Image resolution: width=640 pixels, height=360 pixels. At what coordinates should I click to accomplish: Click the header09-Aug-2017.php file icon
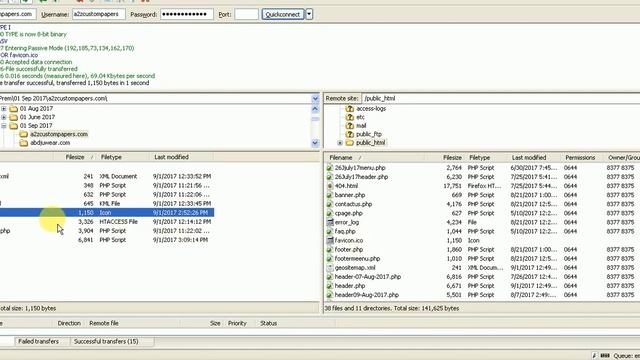(330, 295)
